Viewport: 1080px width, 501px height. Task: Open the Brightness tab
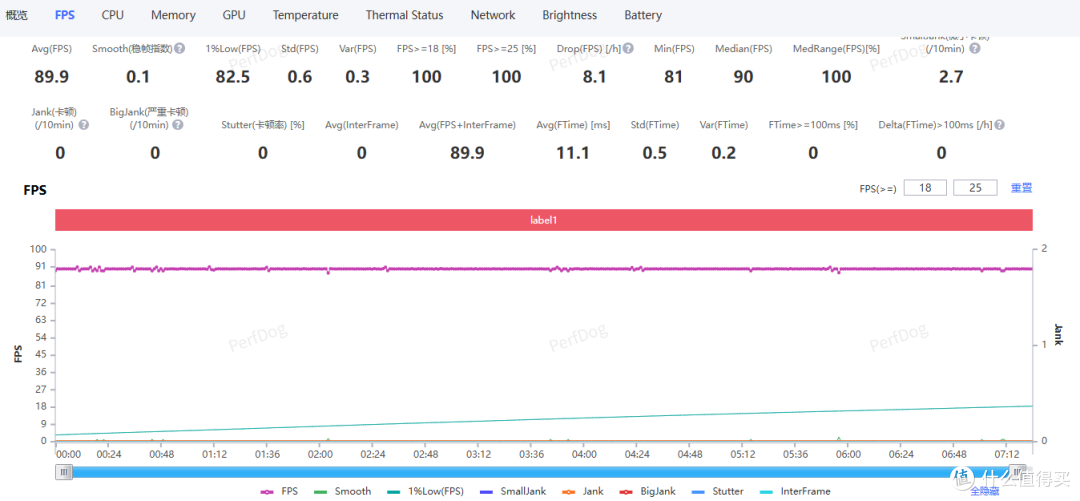[x=570, y=14]
